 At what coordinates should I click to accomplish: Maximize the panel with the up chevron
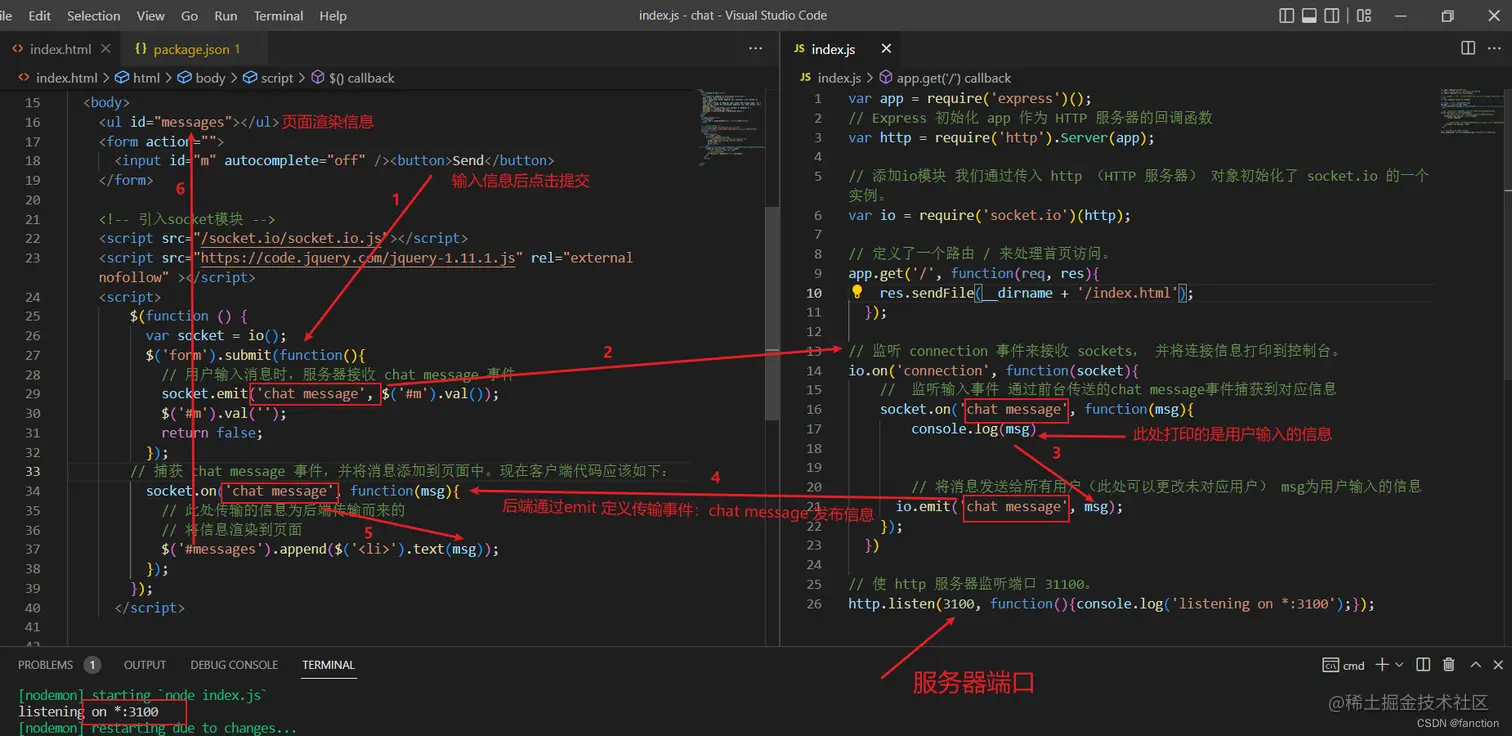[x=1474, y=665]
